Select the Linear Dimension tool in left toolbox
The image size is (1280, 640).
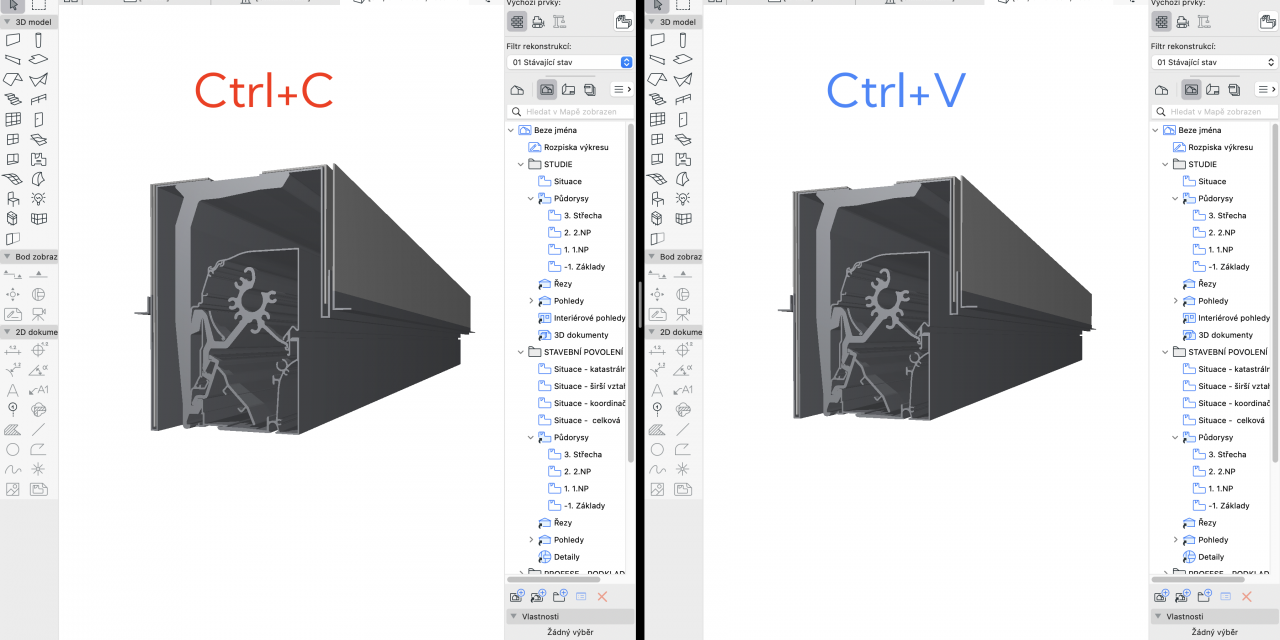point(13,350)
